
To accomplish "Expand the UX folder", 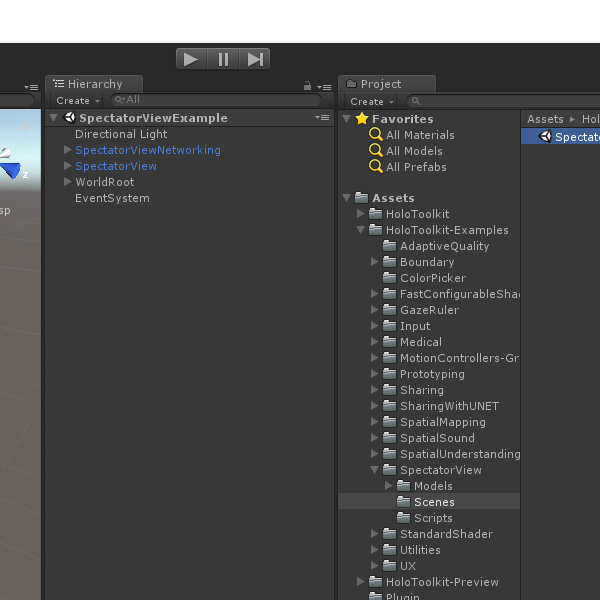I will point(375,566).
